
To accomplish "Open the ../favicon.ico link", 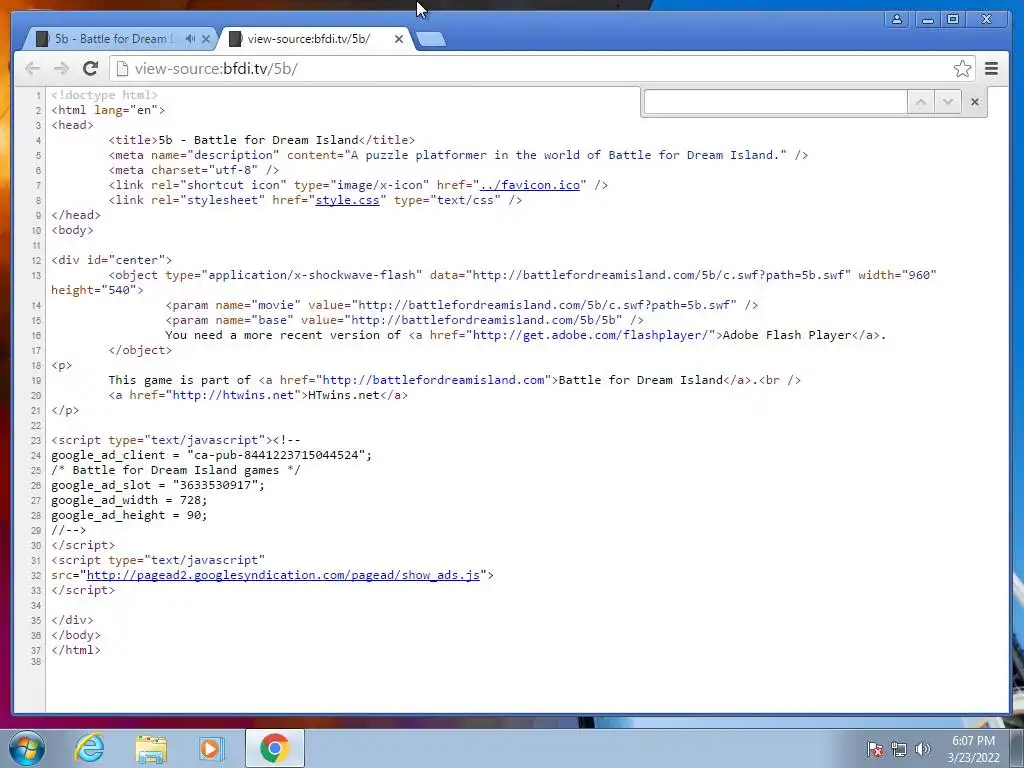I will tap(530, 185).
